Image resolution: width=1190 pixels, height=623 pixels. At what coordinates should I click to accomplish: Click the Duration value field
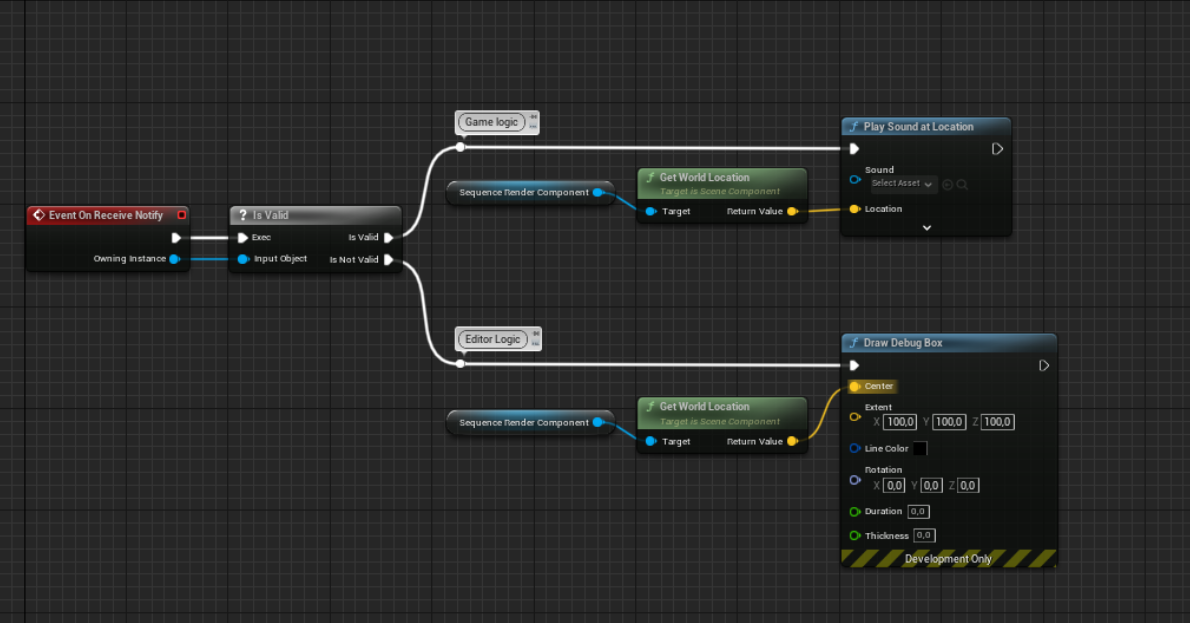[918, 512]
